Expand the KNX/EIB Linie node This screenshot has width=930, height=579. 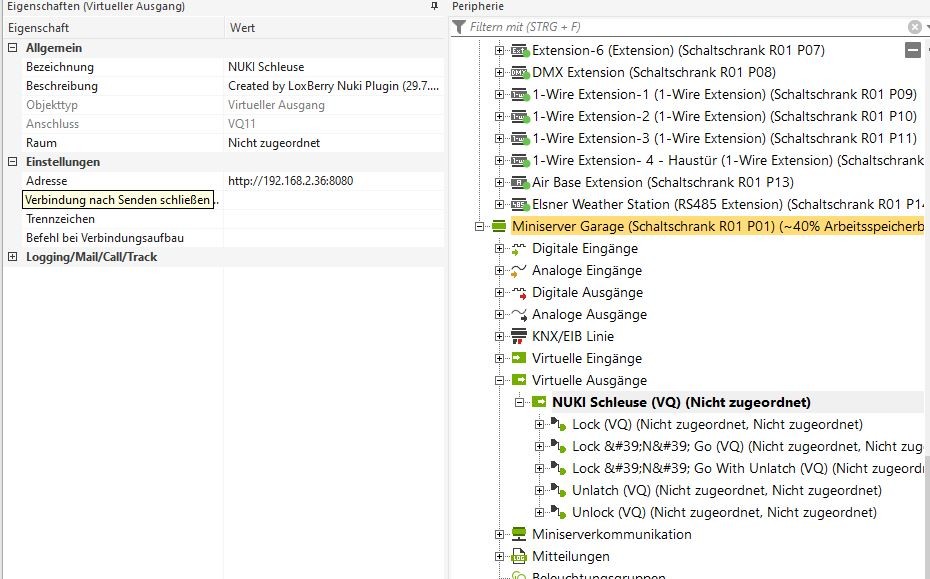[499, 336]
